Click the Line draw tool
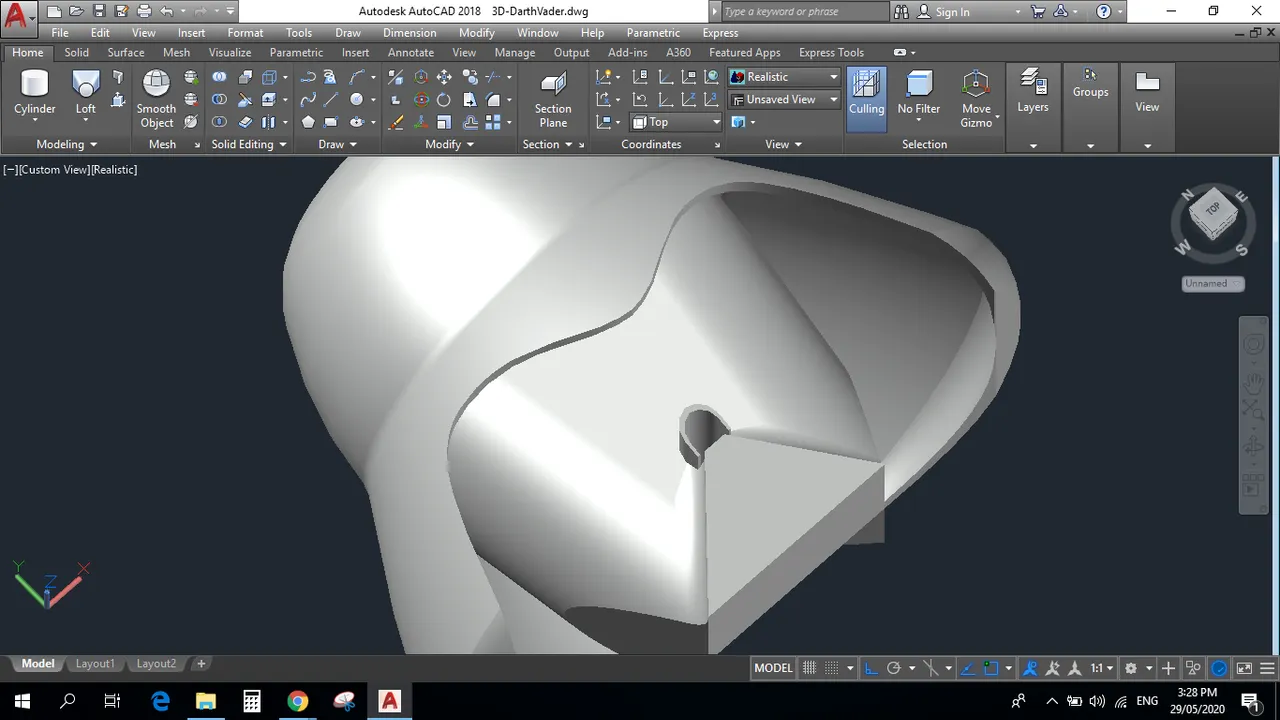This screenshot has width=1280, height=720. [x=331, y=99]
